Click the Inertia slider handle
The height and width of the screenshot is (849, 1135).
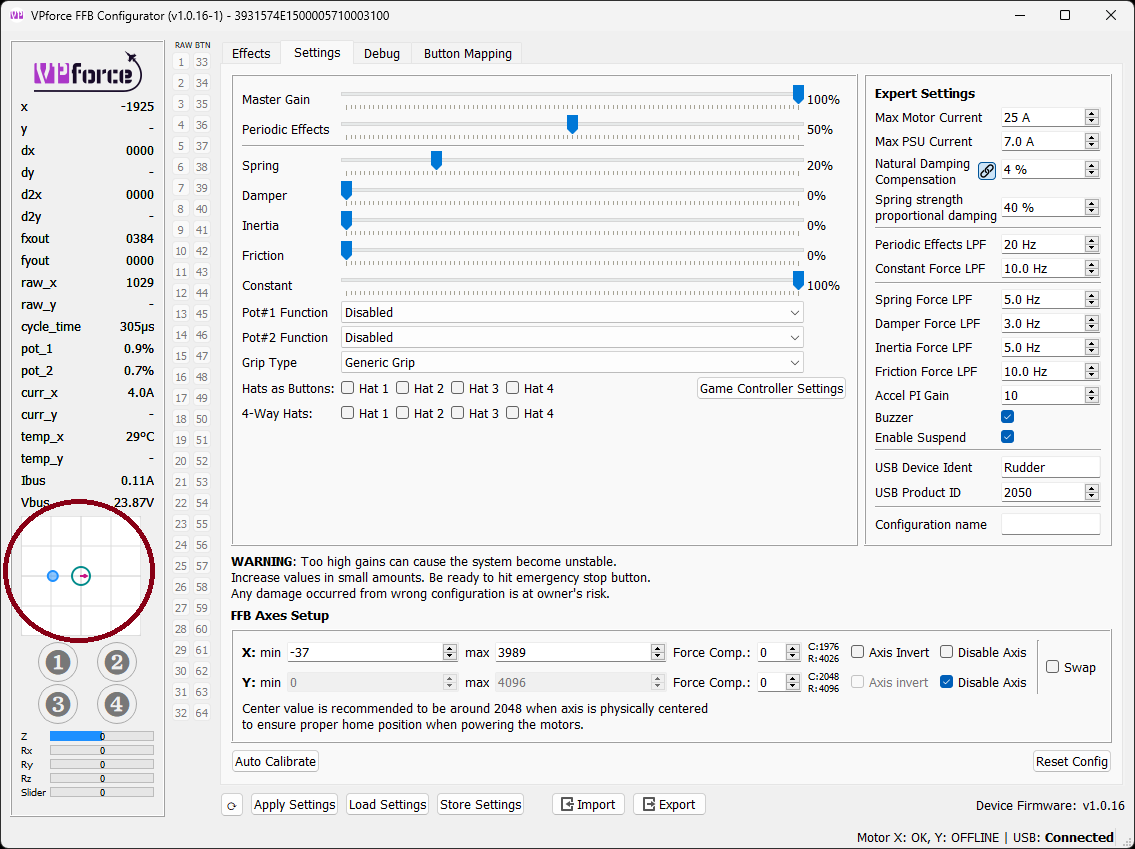click(347, 220)
